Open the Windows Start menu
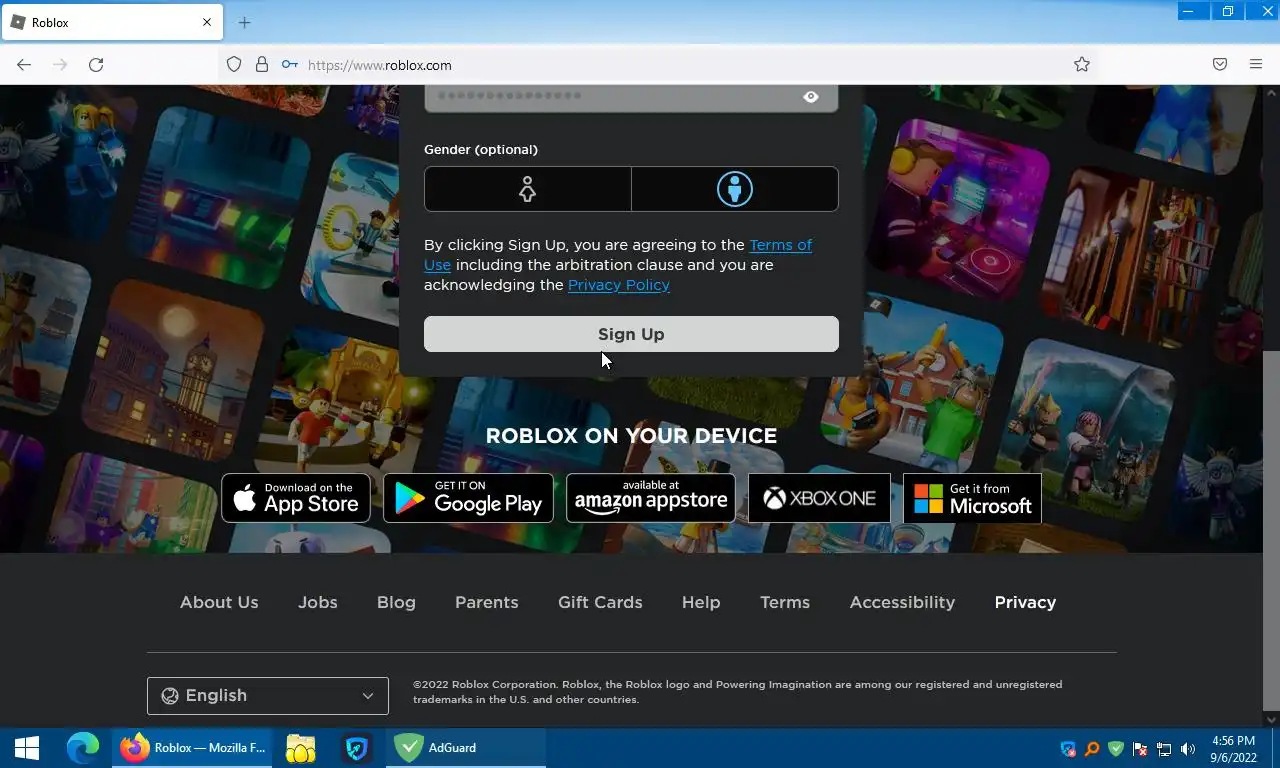The width and height of the screenshot is (1280, 768). pos(27,748)
